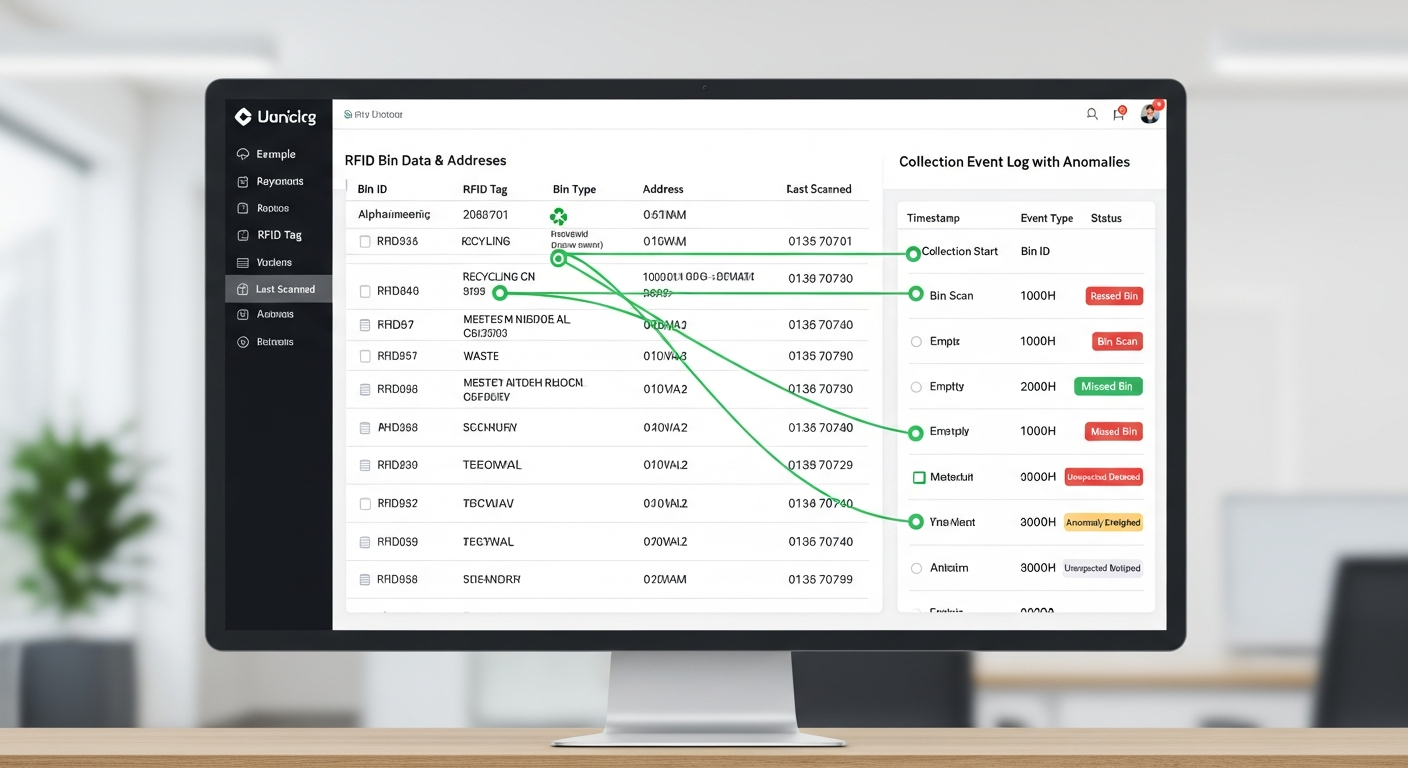Click the cloud icon beside Eemple
Image resolution: width=1408 pixels, height=768 pixels.
[x=243, y=155]
